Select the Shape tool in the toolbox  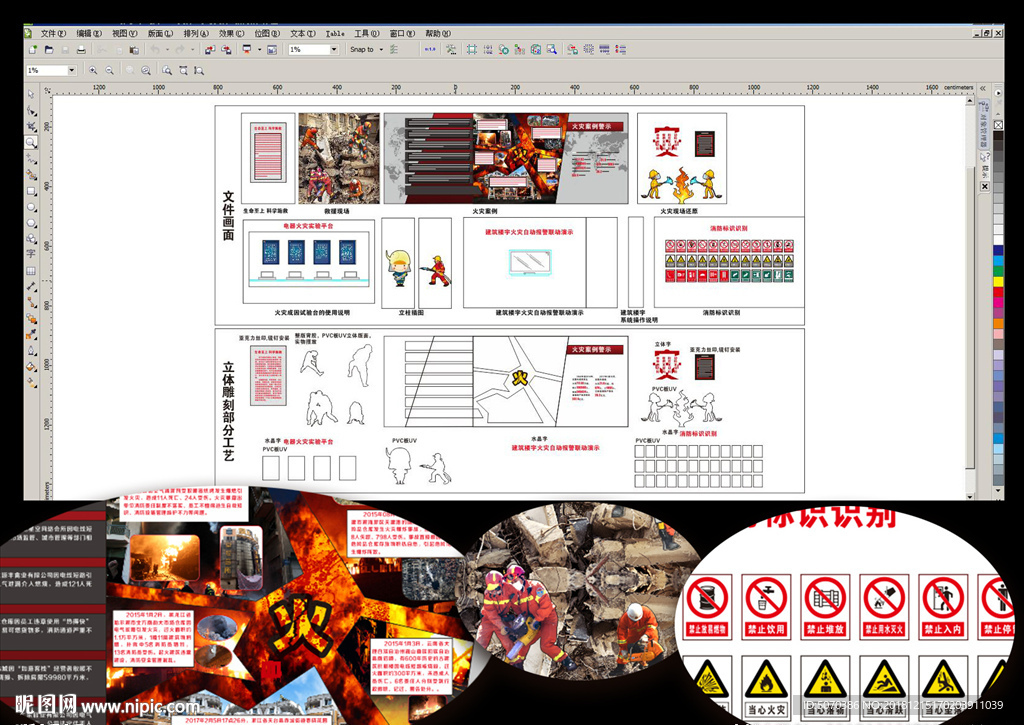coord(31,110)
